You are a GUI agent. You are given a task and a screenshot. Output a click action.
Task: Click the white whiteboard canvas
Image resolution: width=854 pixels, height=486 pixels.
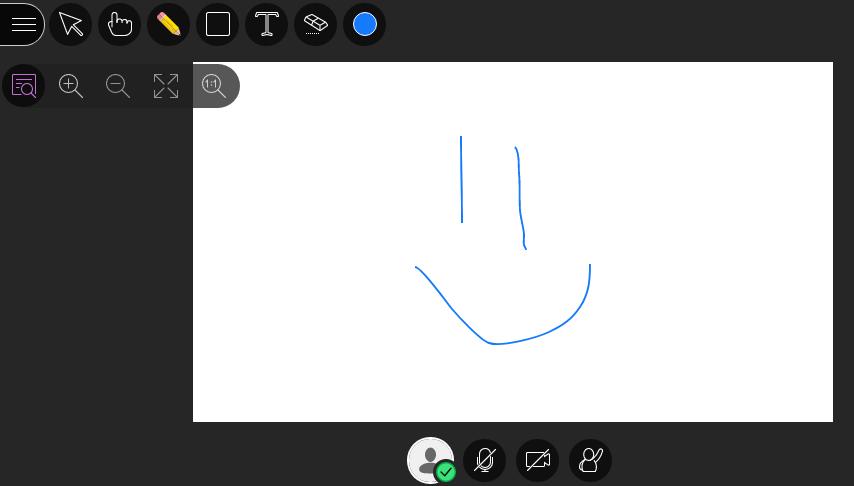tap(513, 242)
